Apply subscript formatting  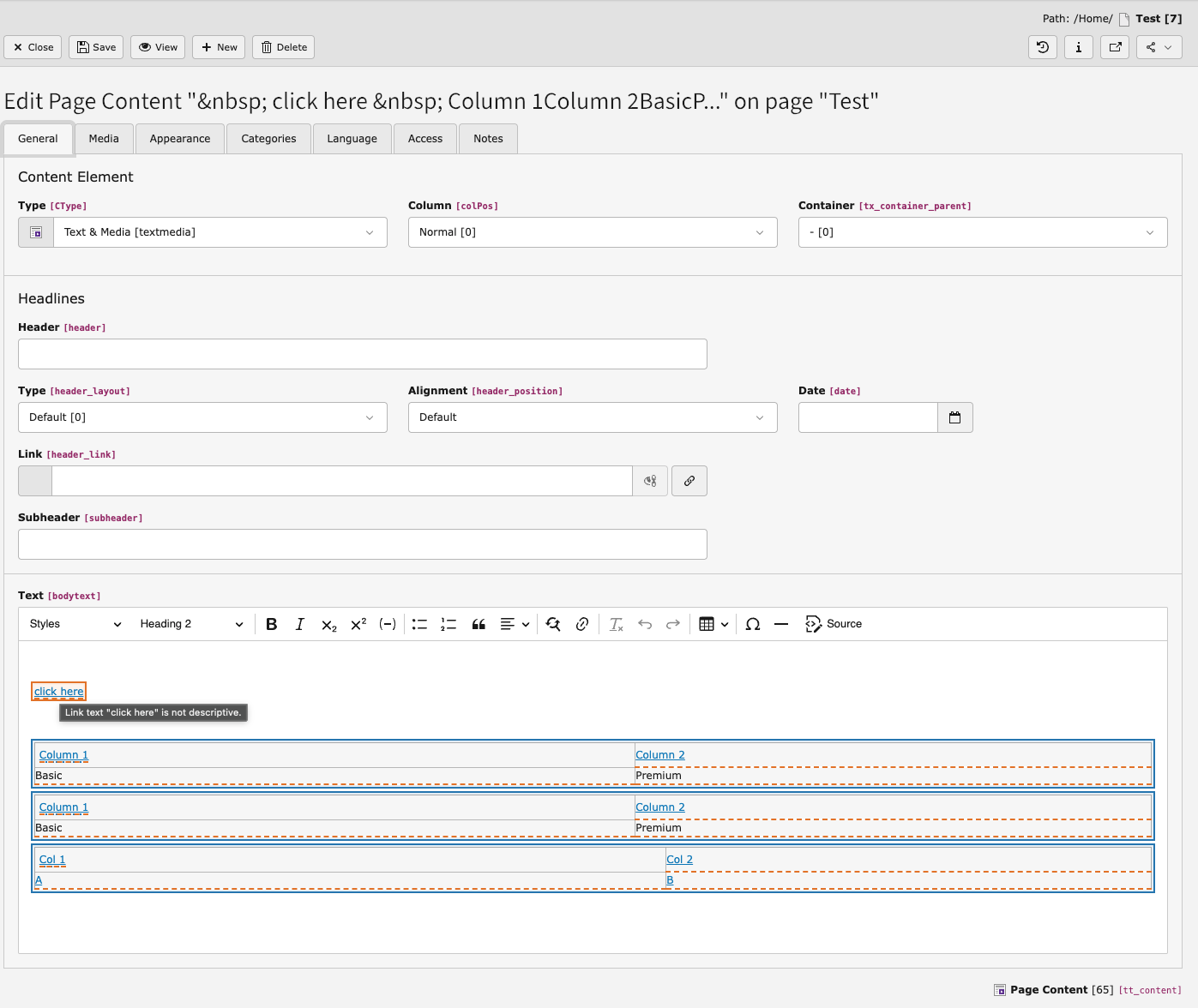coord(329,624)
